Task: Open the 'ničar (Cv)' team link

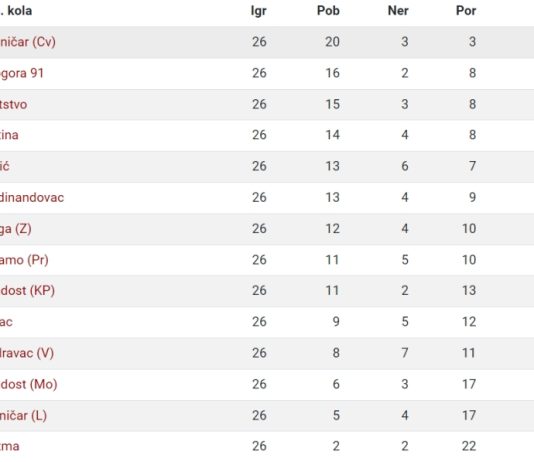Action: click(28, 42)
